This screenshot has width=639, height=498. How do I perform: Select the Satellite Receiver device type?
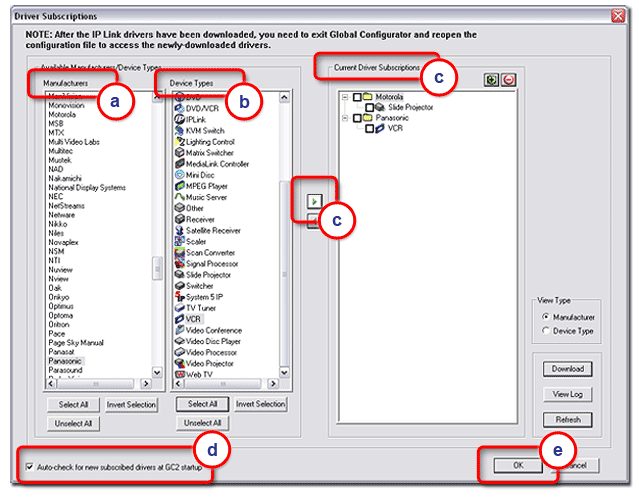click(212, 230)
